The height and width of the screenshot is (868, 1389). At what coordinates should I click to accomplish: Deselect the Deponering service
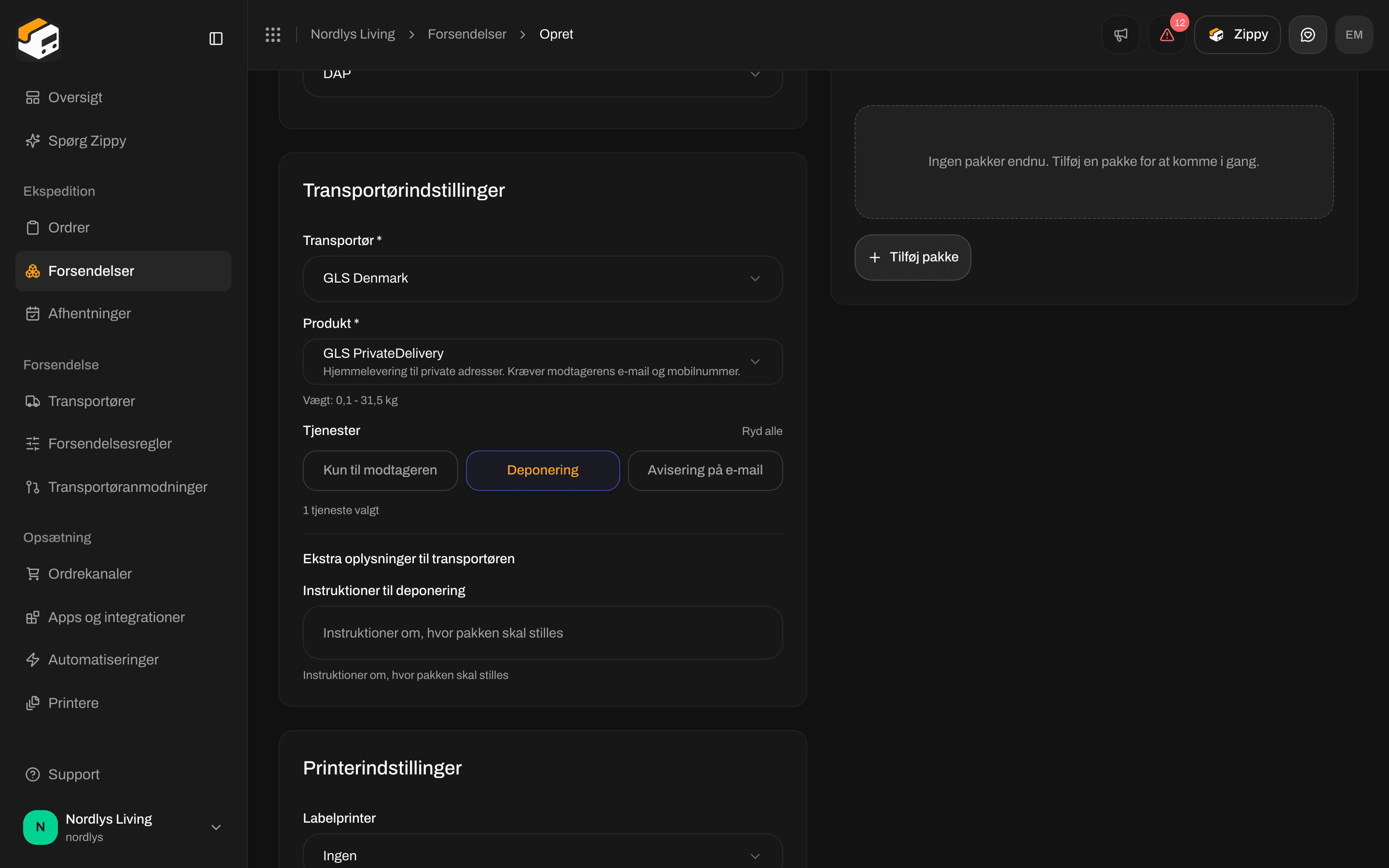coord(543,470)
